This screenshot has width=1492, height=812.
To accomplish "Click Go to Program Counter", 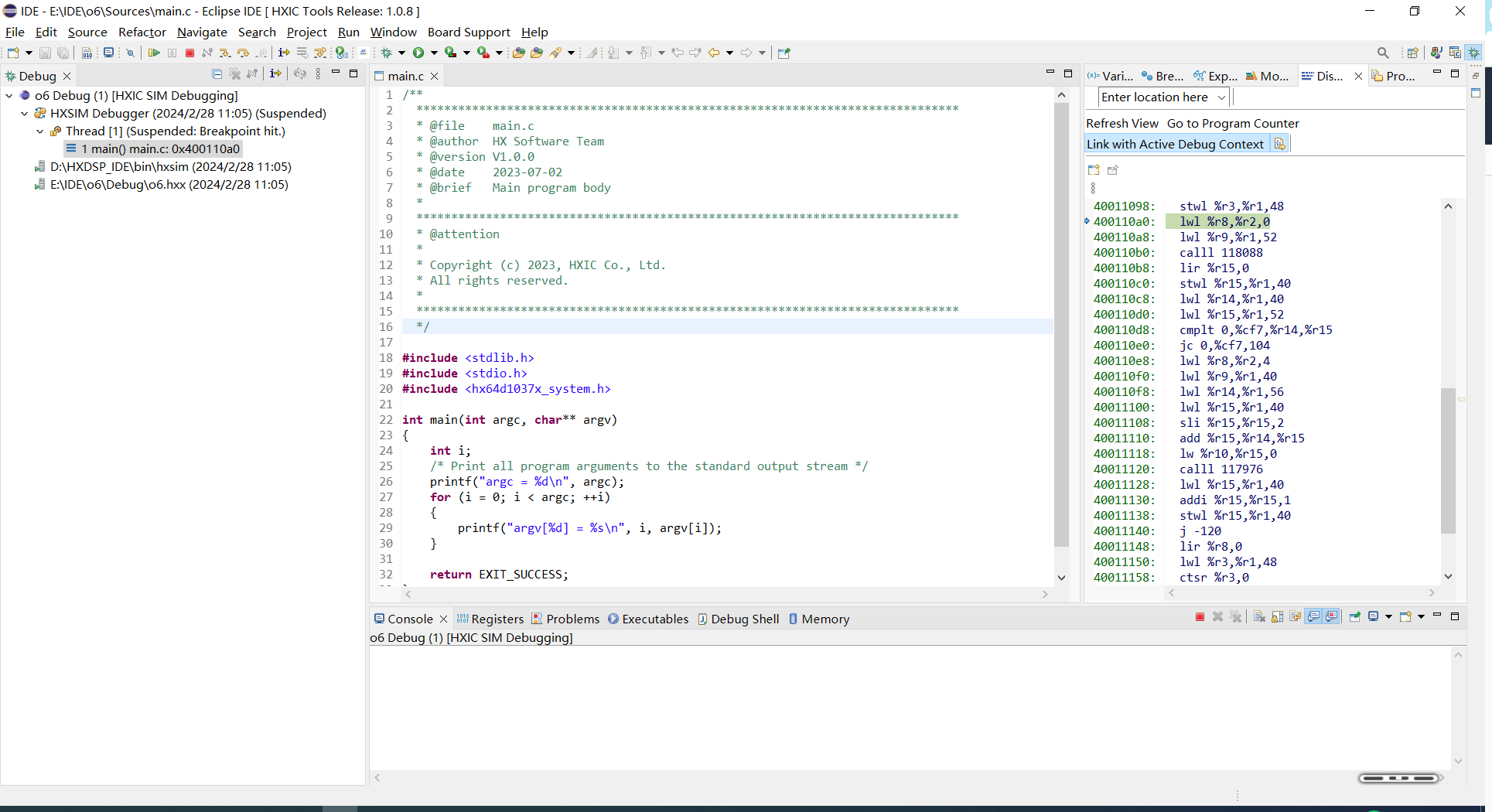I will click(x=1233, y=124).
